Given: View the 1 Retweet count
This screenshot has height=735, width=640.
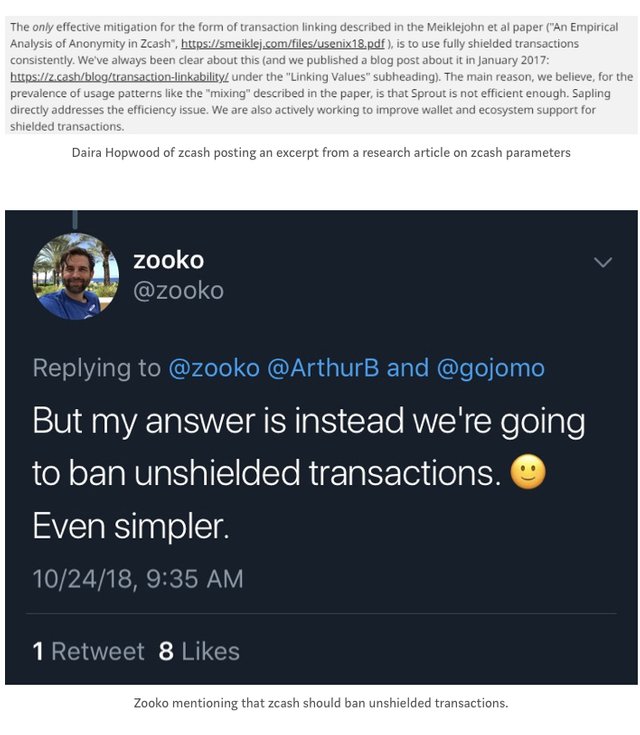Looking at the screenshot, I should tap(88, 651).
